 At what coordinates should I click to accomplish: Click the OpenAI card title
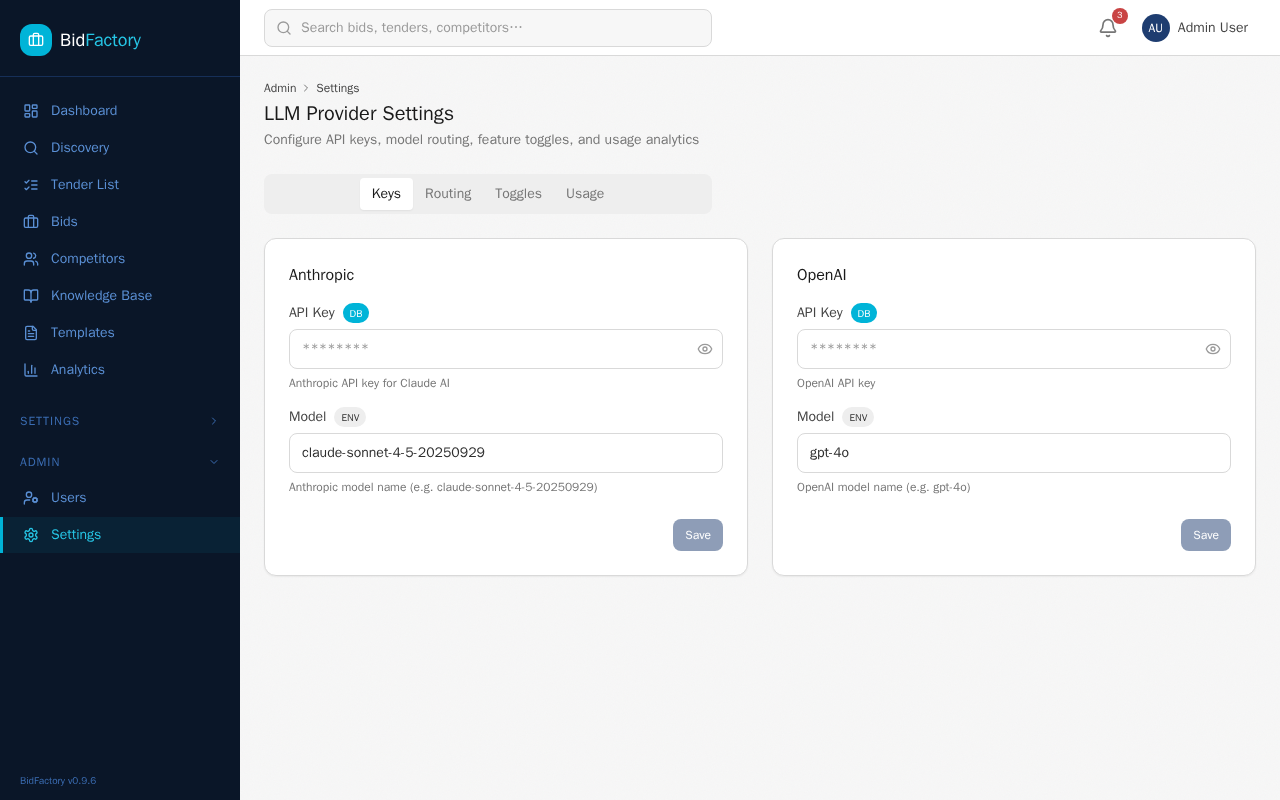(x=822, y=275)
